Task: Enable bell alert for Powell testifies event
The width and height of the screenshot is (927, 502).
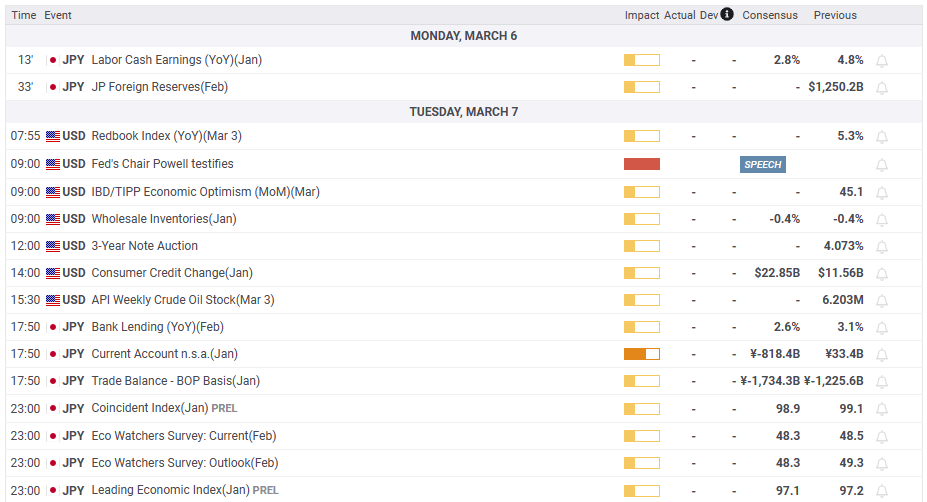Action: point(882,164)
